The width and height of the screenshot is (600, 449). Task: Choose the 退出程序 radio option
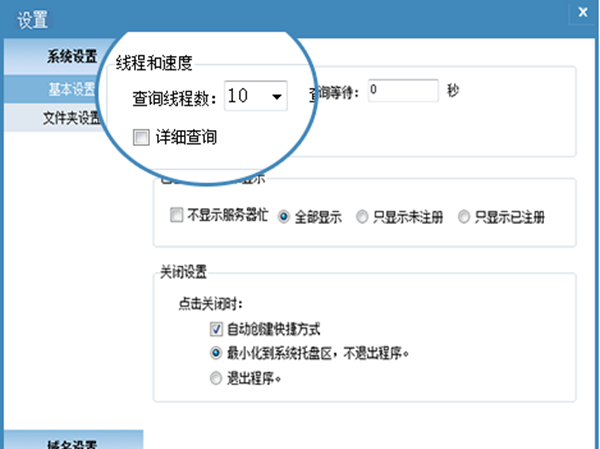point(216,378)
